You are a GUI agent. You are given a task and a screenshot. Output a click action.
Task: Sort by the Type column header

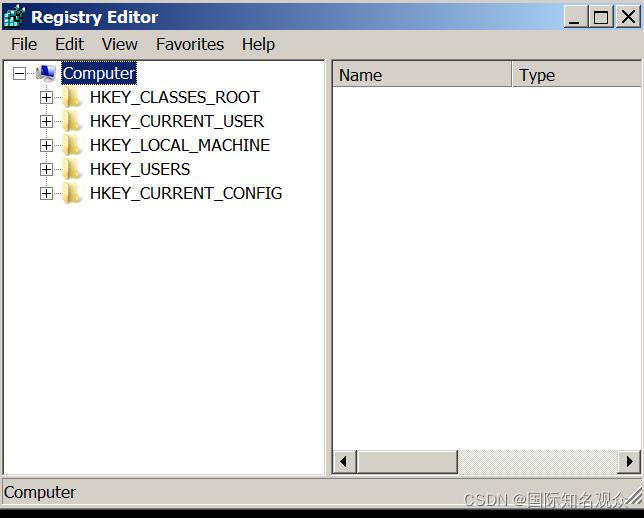point(577,75)
